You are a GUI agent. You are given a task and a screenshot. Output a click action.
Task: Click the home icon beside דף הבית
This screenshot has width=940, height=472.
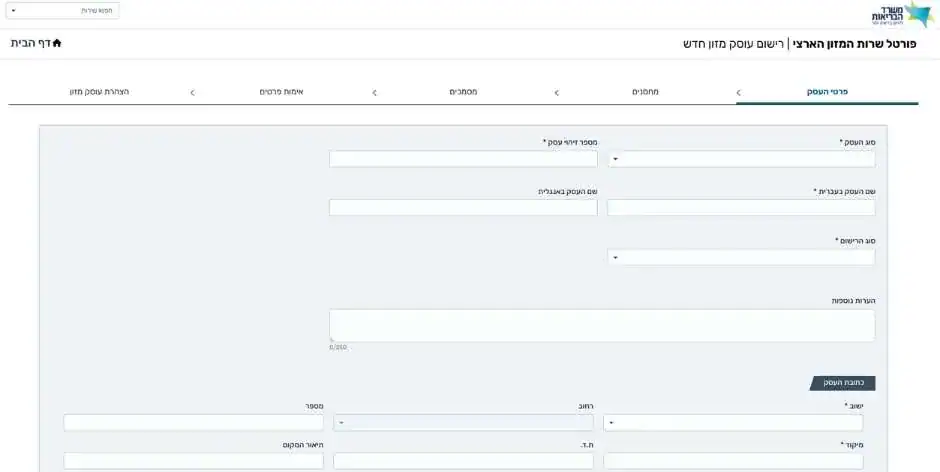pyautogui.click(x=57, y=43)
